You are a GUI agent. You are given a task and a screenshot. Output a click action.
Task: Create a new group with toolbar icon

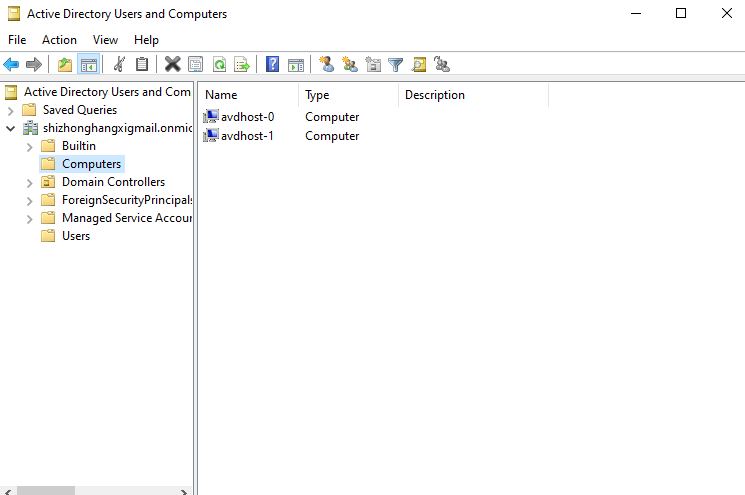point(350,64)
